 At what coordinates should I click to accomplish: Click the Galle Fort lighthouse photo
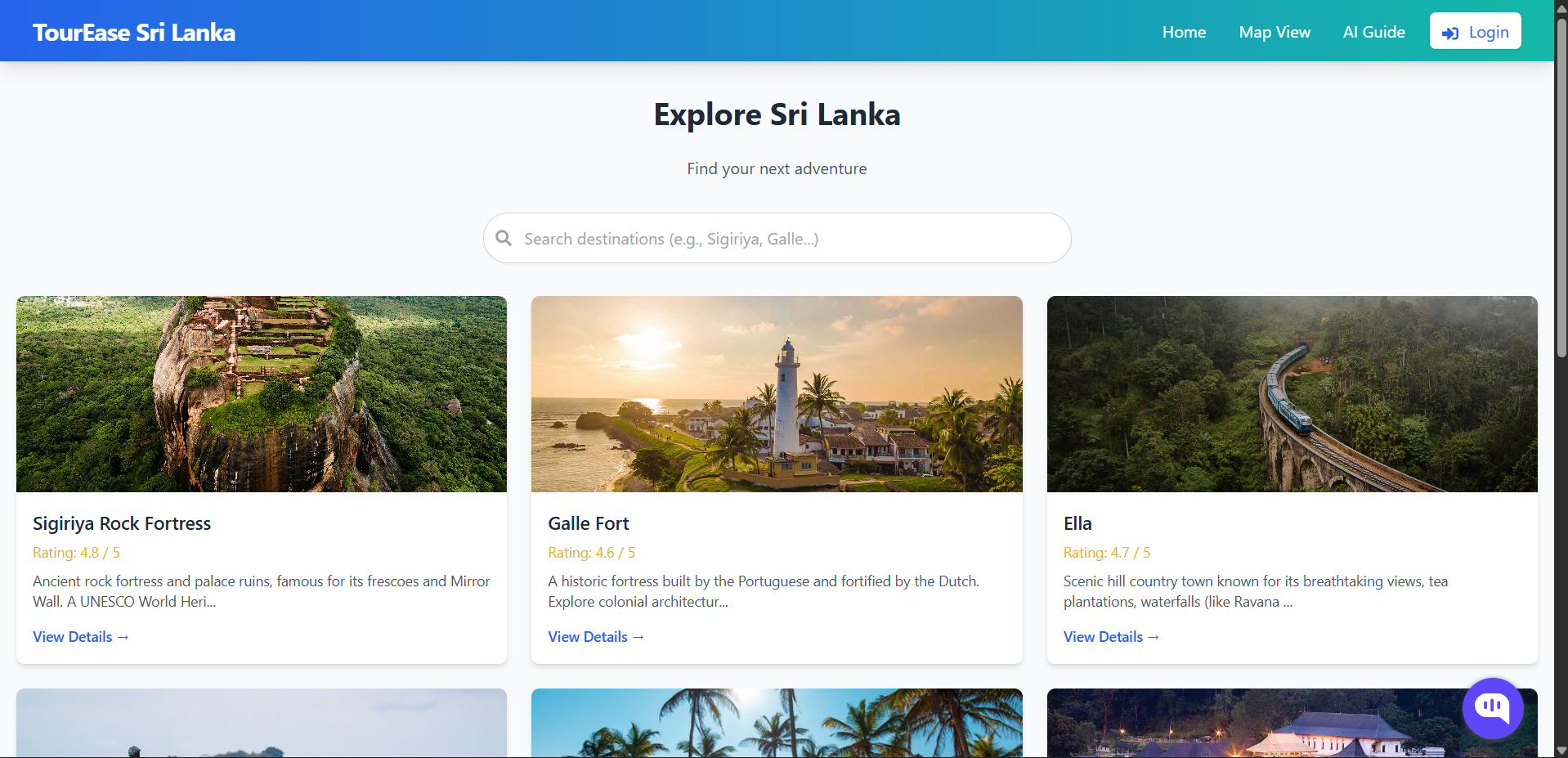(776, 393)
